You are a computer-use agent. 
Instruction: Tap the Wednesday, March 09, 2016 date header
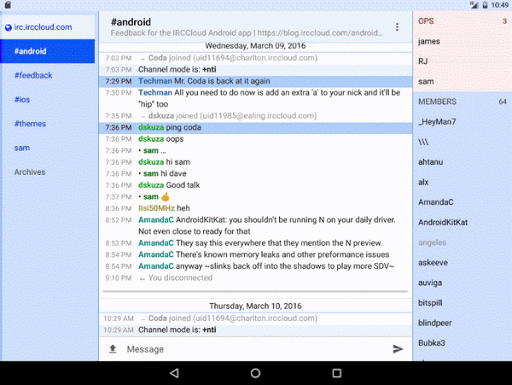tap(255, 46)
